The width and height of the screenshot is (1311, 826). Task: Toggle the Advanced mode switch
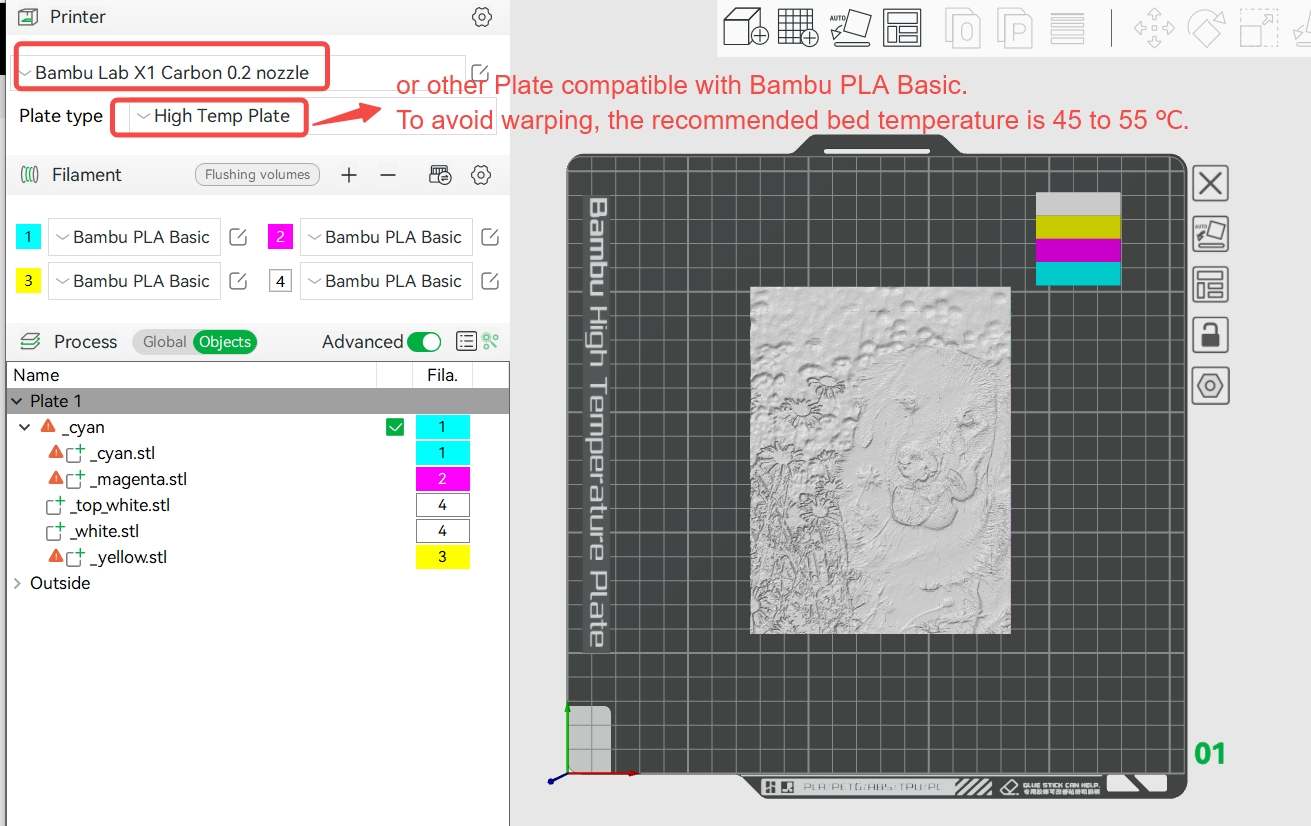click(x=424, y=342)
